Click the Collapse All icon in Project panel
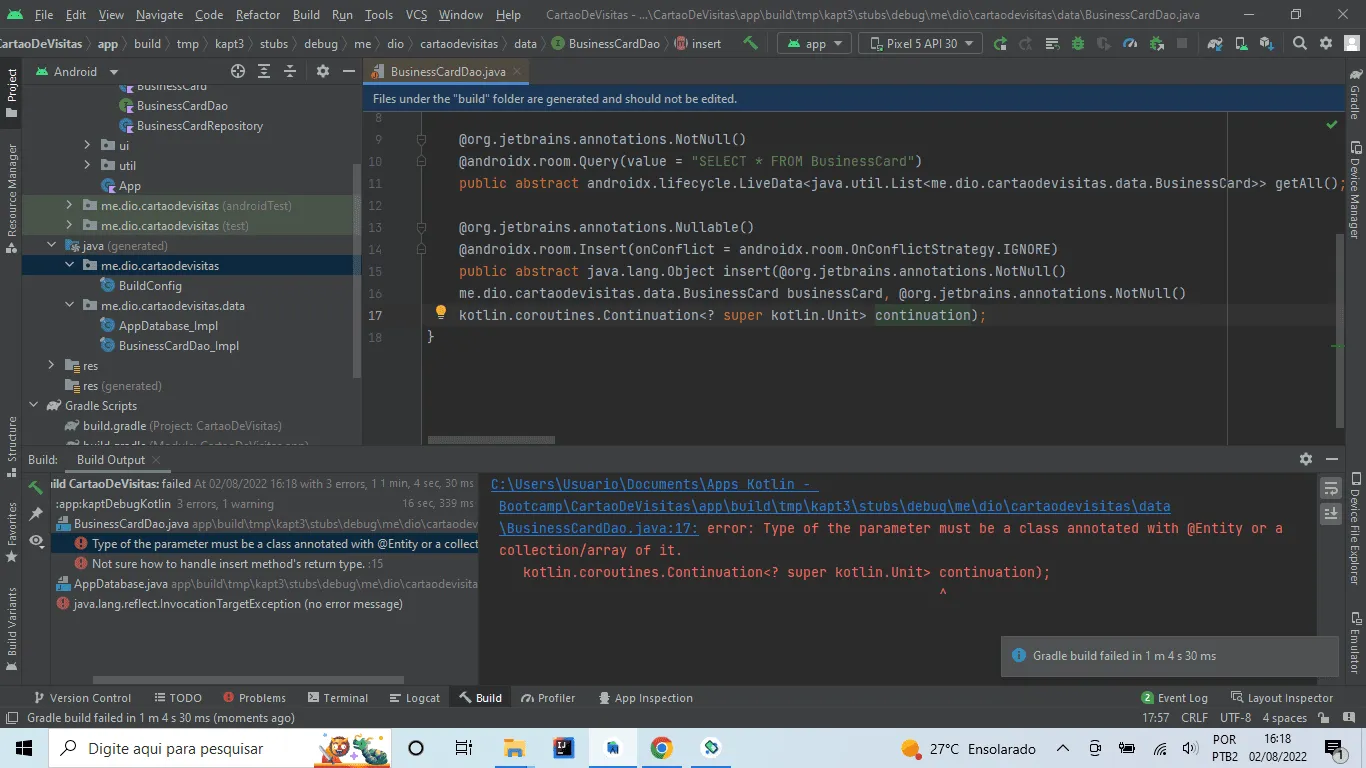The height and width of the screenshot is (768, 1366). [x=290, y=71]
